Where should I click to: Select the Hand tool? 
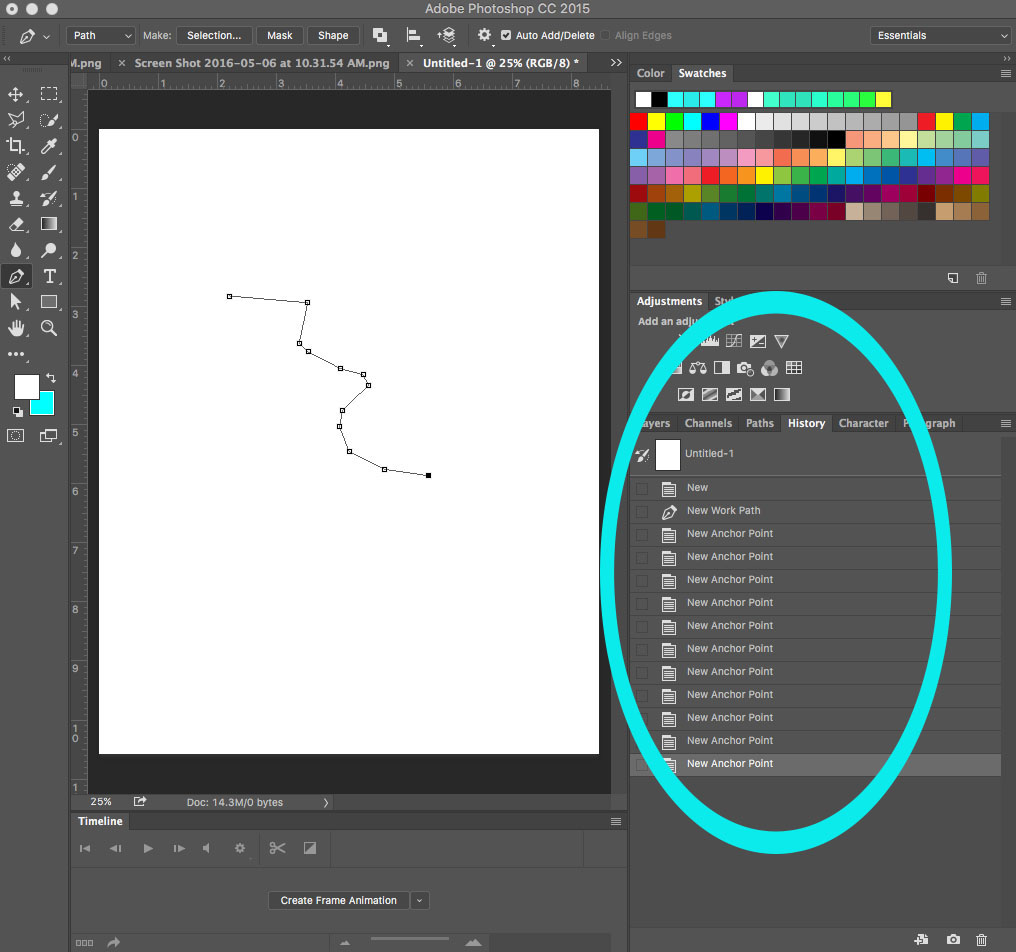click(x=16, y=328)
